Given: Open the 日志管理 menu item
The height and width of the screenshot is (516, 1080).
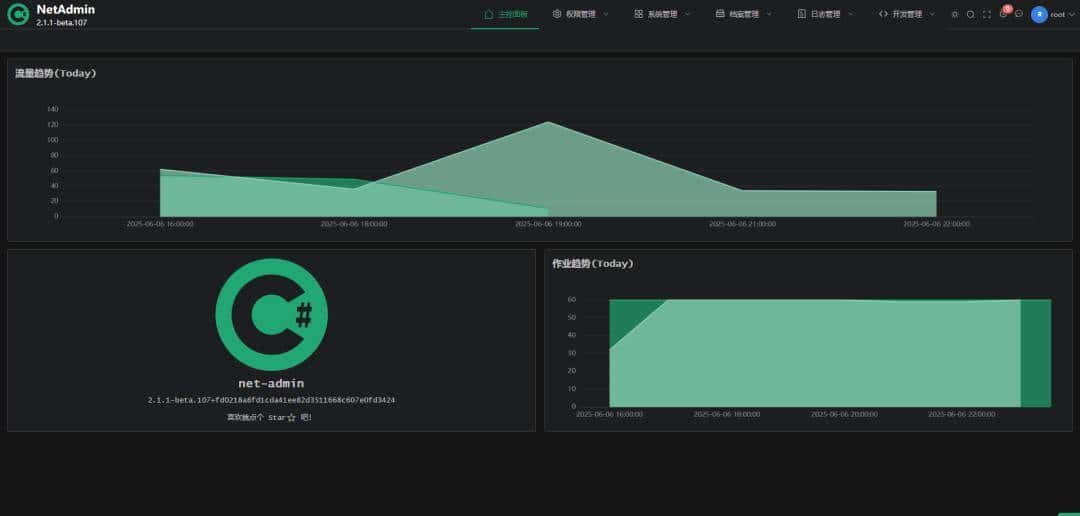Looking at the screenshot, I should tap(825, 15).
